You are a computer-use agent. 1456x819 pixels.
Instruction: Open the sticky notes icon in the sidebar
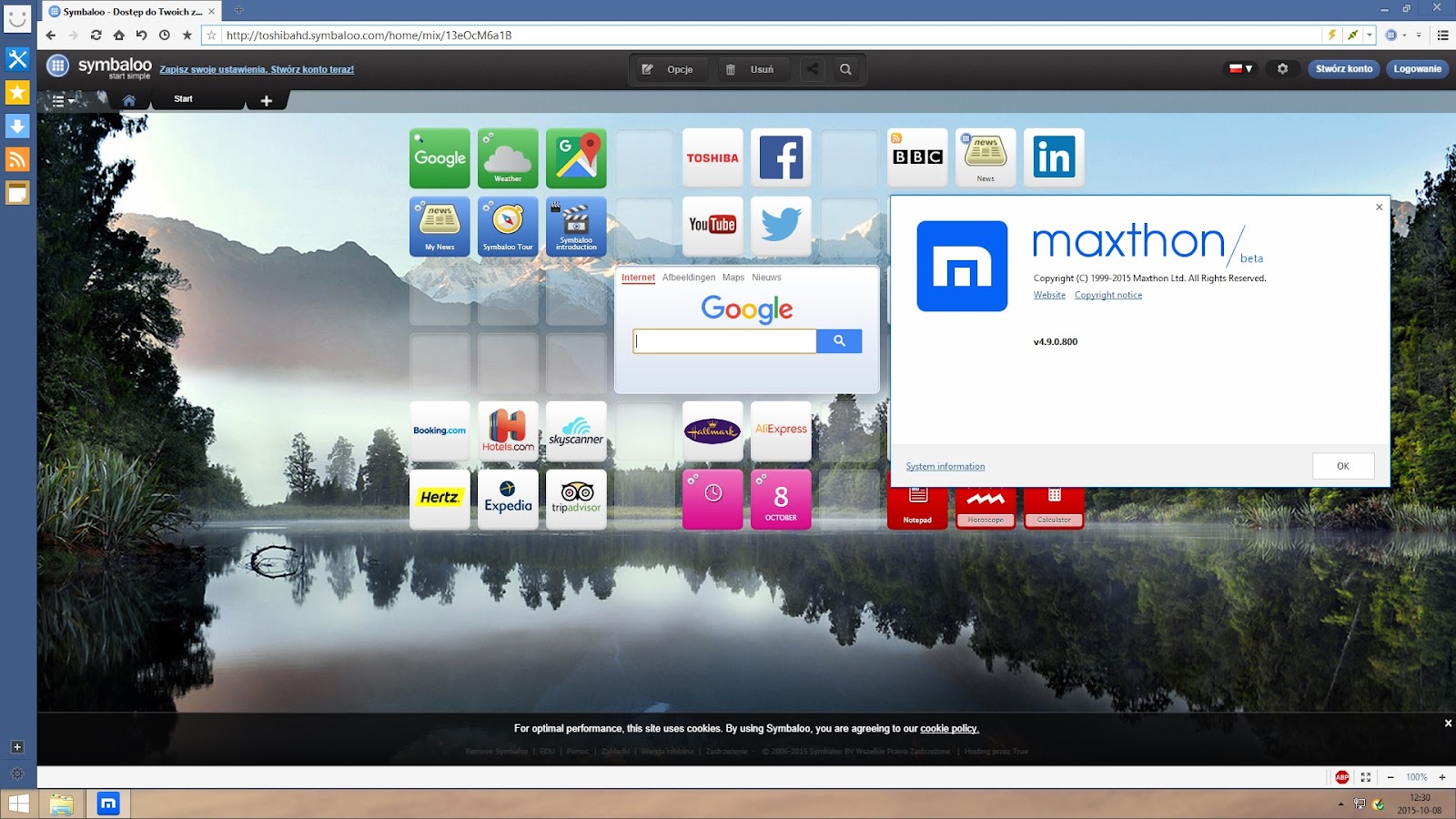pos(16,192)
